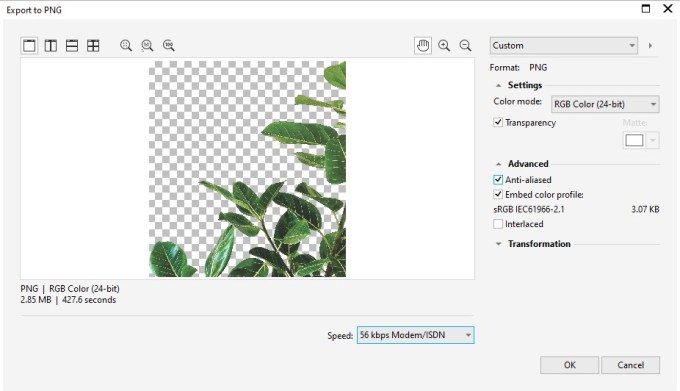680x391 pixels.
Task: Open the Matte color dropdown arrow
Action: pos(653,140)
